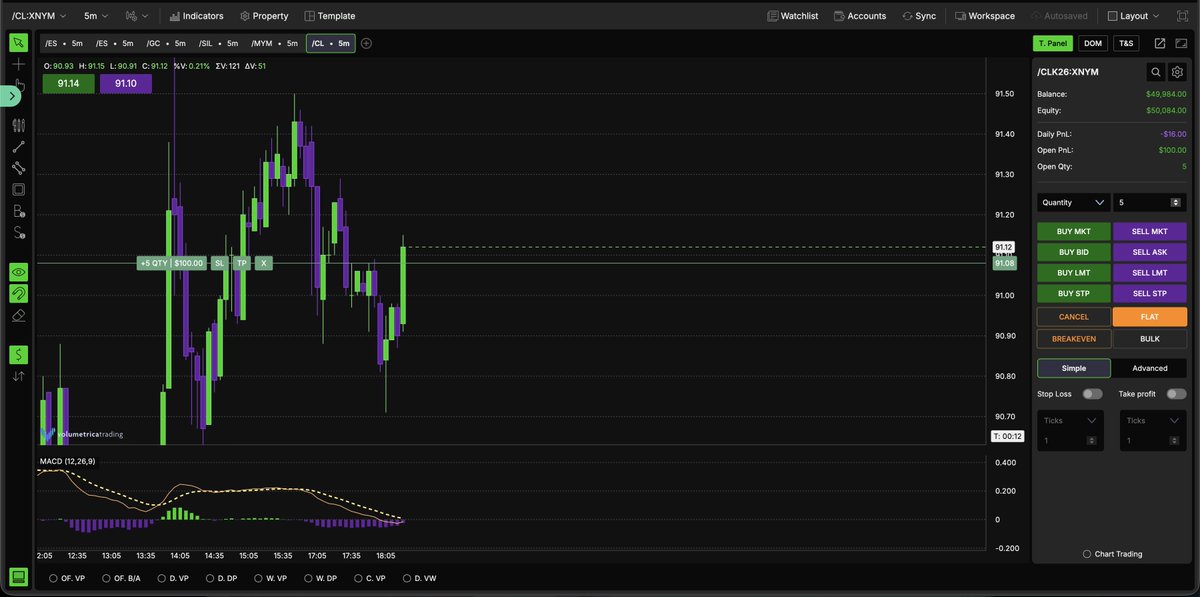
Task: Open the candlestick drawing tools icon
Action: coord(18,125)
